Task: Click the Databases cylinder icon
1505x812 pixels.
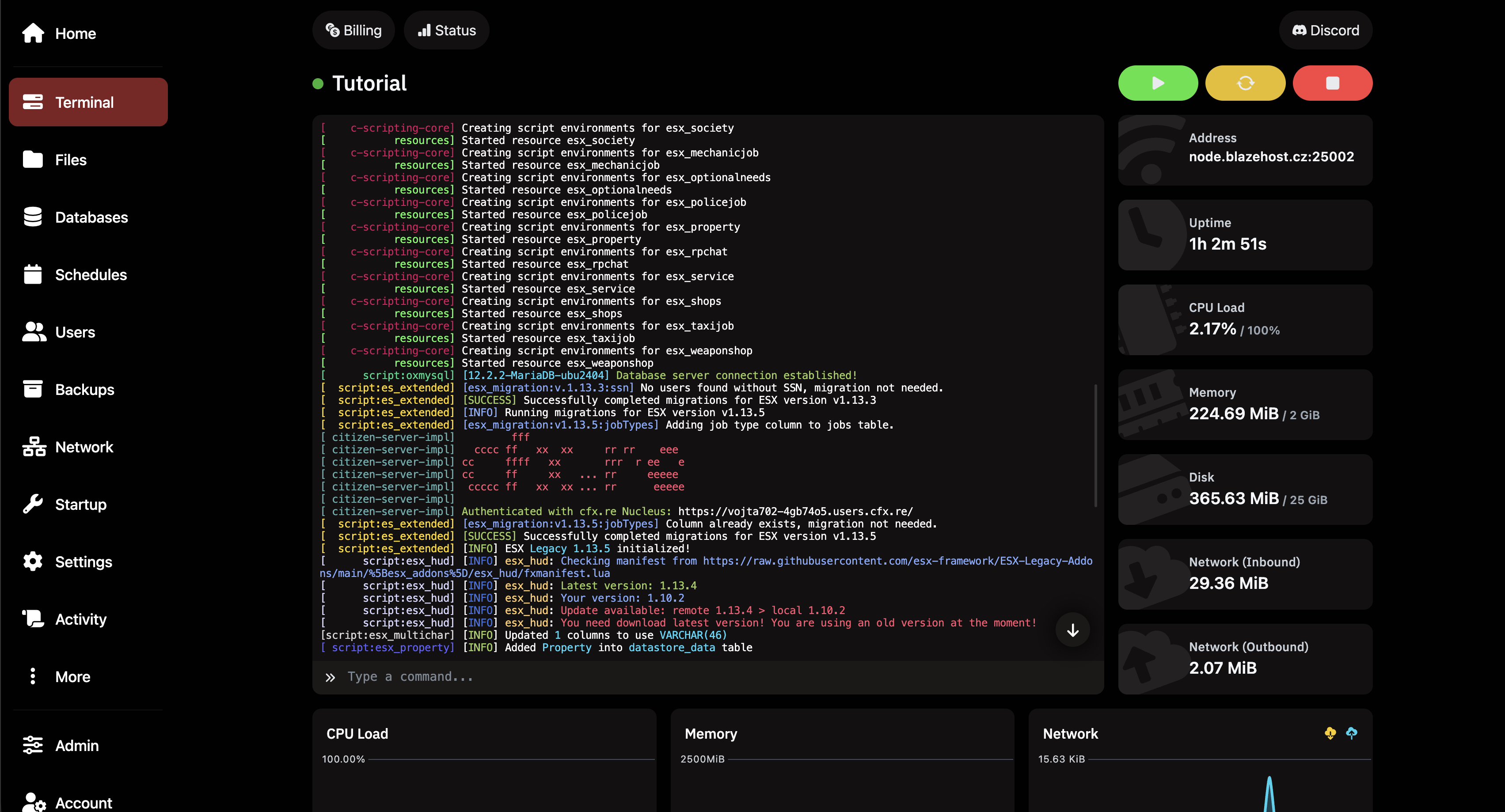Action: coord(33,217)
